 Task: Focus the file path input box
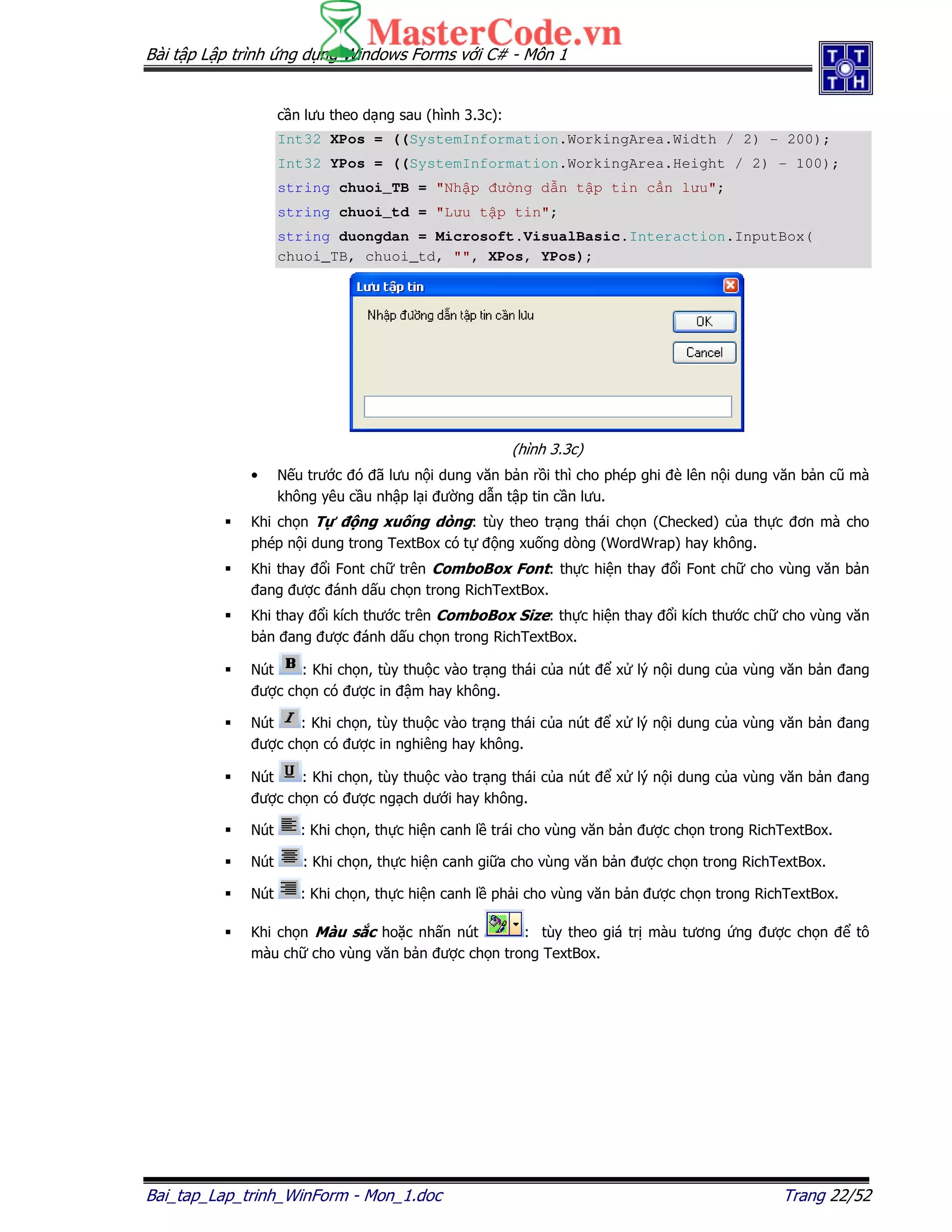click(548, 406)
